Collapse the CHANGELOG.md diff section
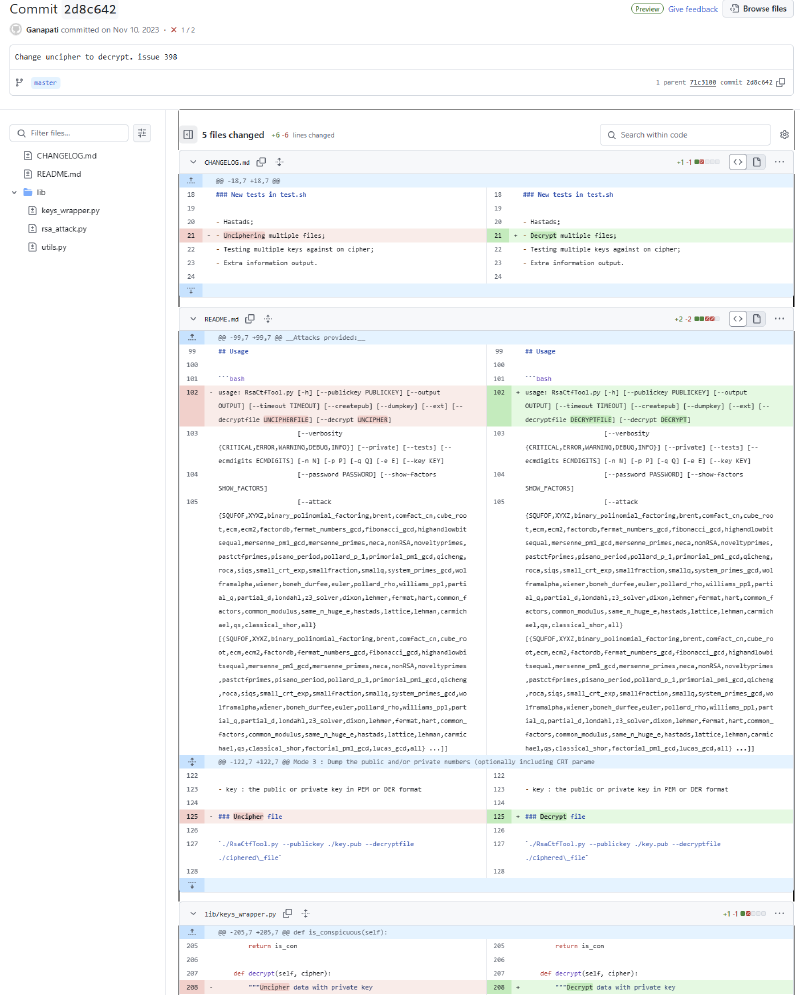Viewport: 800px width, 995px height. (x=193, y=162)
